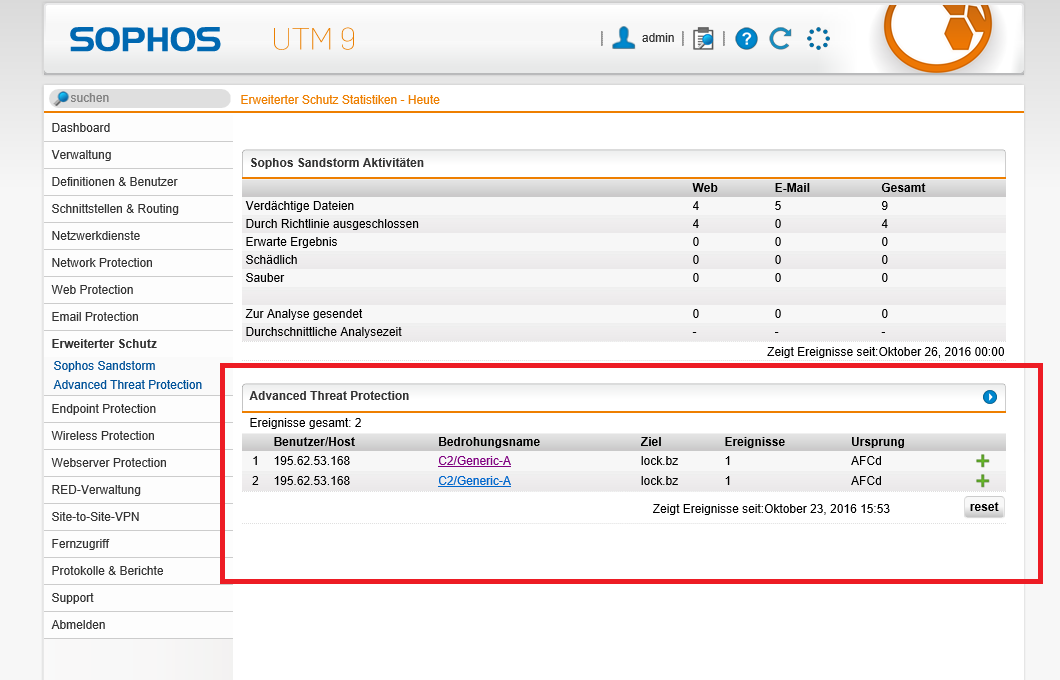Expand second threat row with green plus
The image size is (1060, 680).
click(x=982, y=481)
